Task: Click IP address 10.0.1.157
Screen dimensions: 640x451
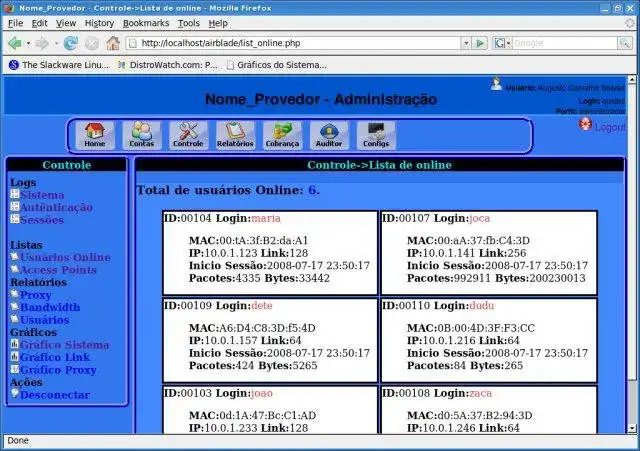Action: [x=231, y=340]
